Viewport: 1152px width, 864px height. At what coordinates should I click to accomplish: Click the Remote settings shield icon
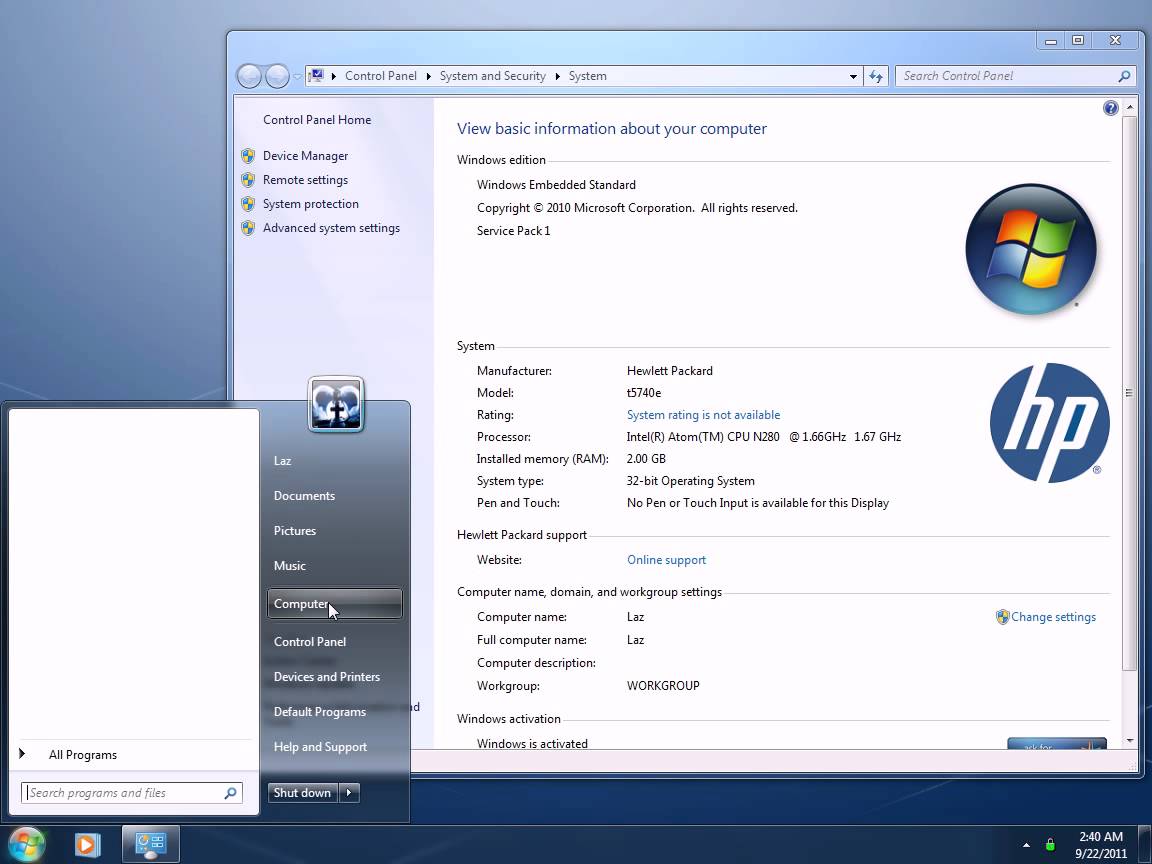click(248, 180)
